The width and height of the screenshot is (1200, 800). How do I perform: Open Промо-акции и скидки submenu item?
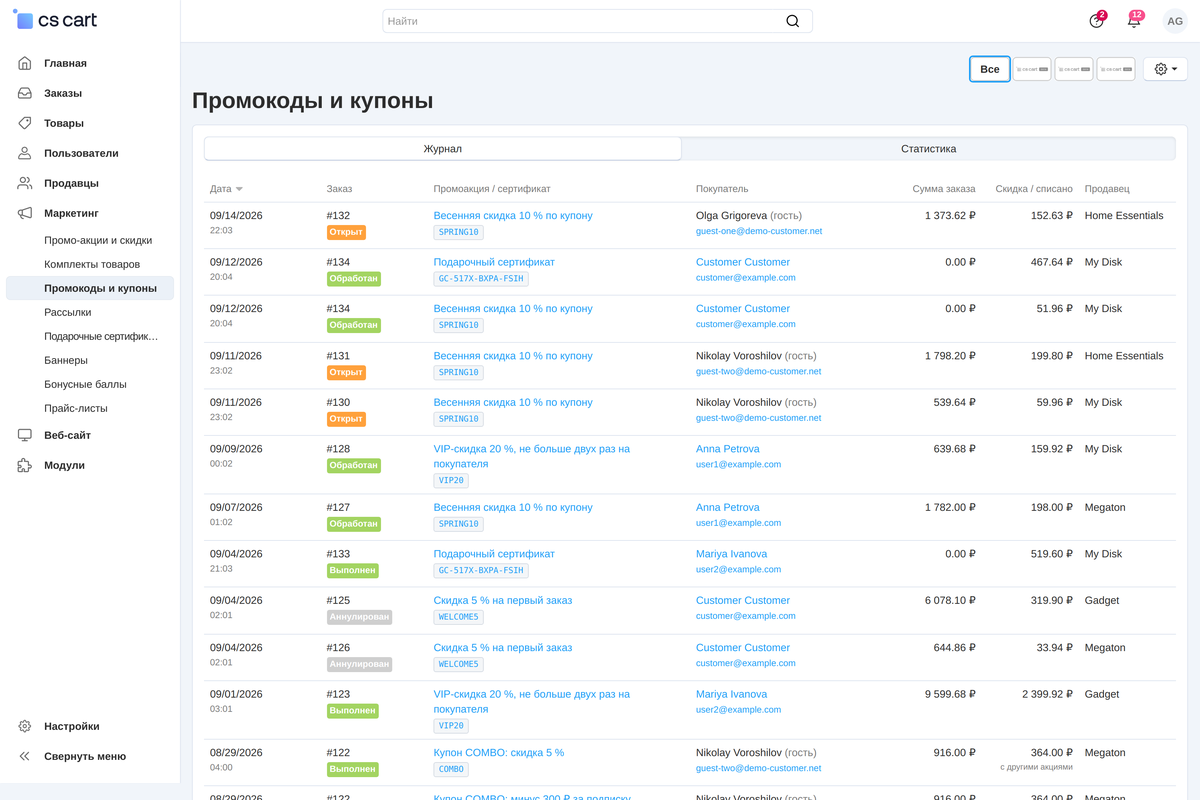98,240
